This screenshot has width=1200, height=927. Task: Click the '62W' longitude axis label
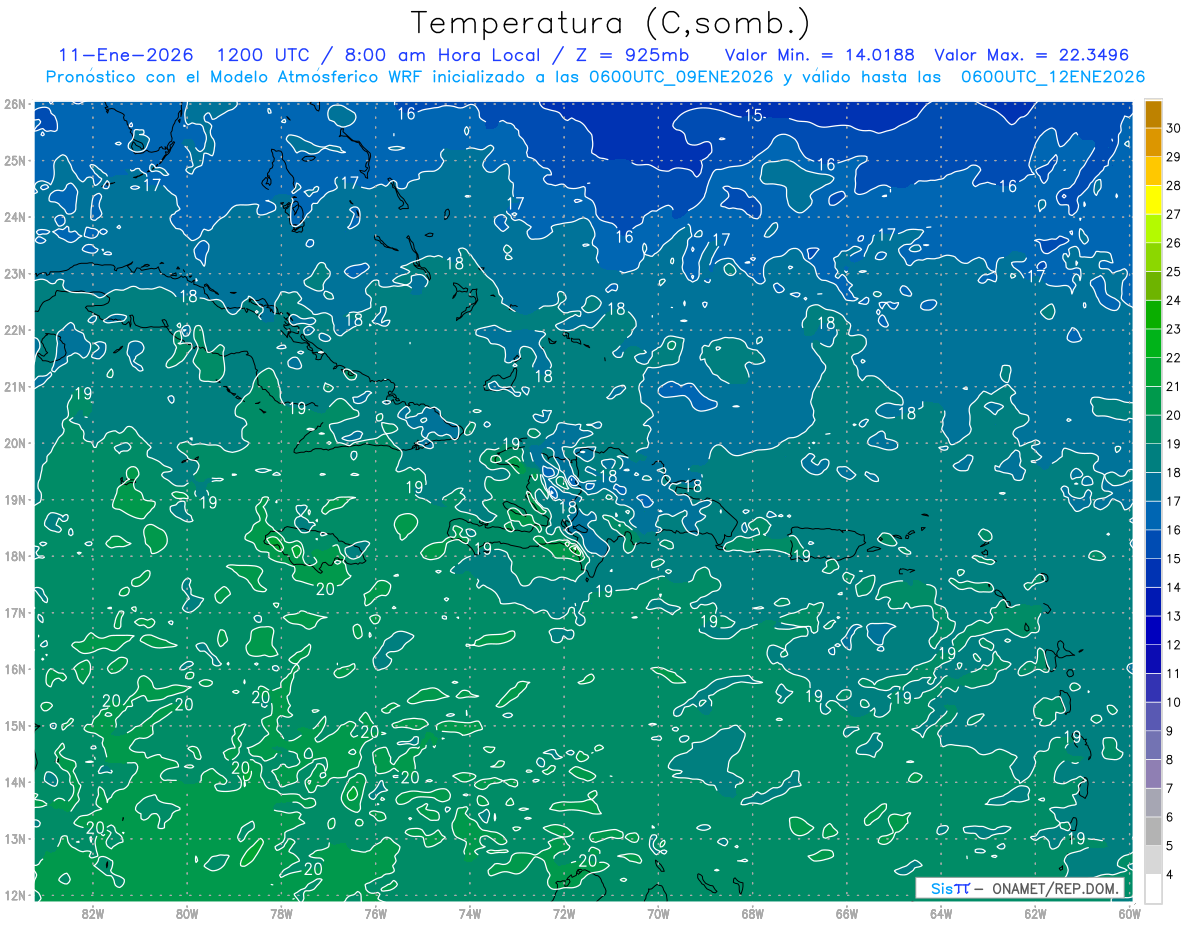[x=1036, y=913]
